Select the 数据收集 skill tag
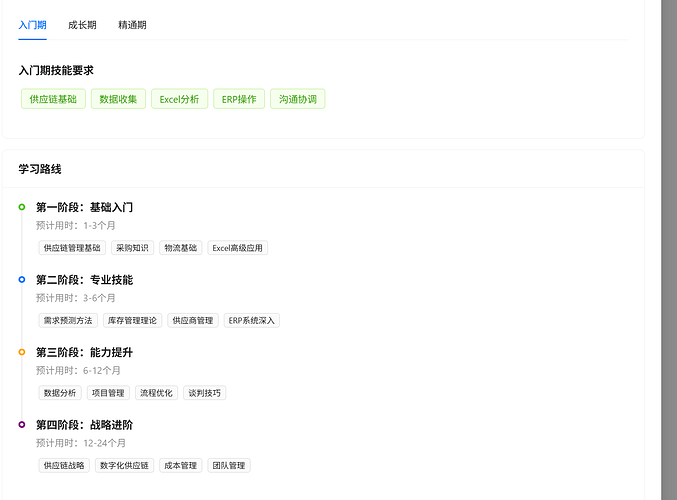Viewport: 677px width, 500px height. [x=118, y=99]
